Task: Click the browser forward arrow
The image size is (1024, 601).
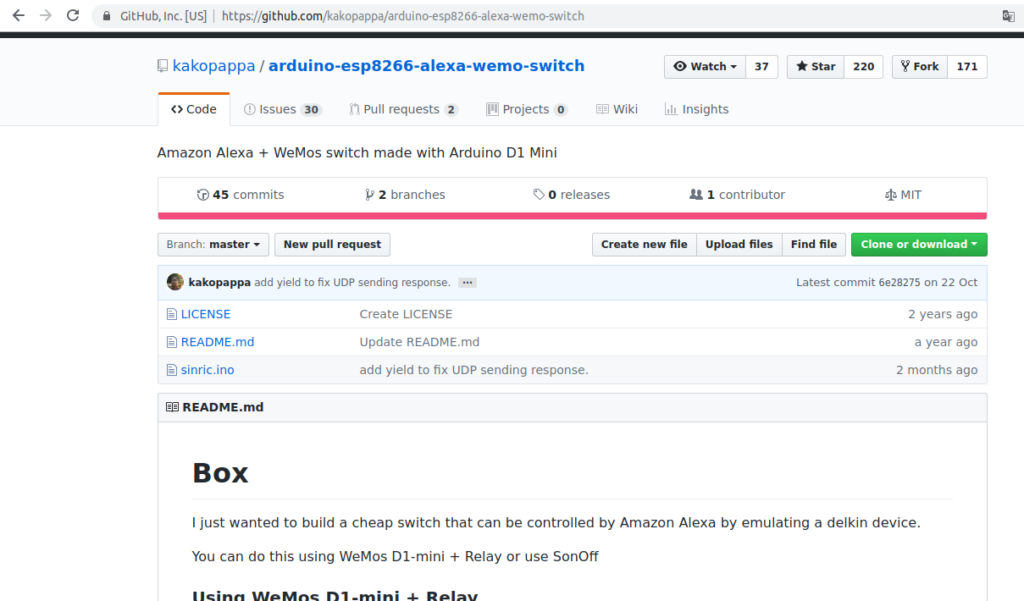Action: tap(46, 16)
